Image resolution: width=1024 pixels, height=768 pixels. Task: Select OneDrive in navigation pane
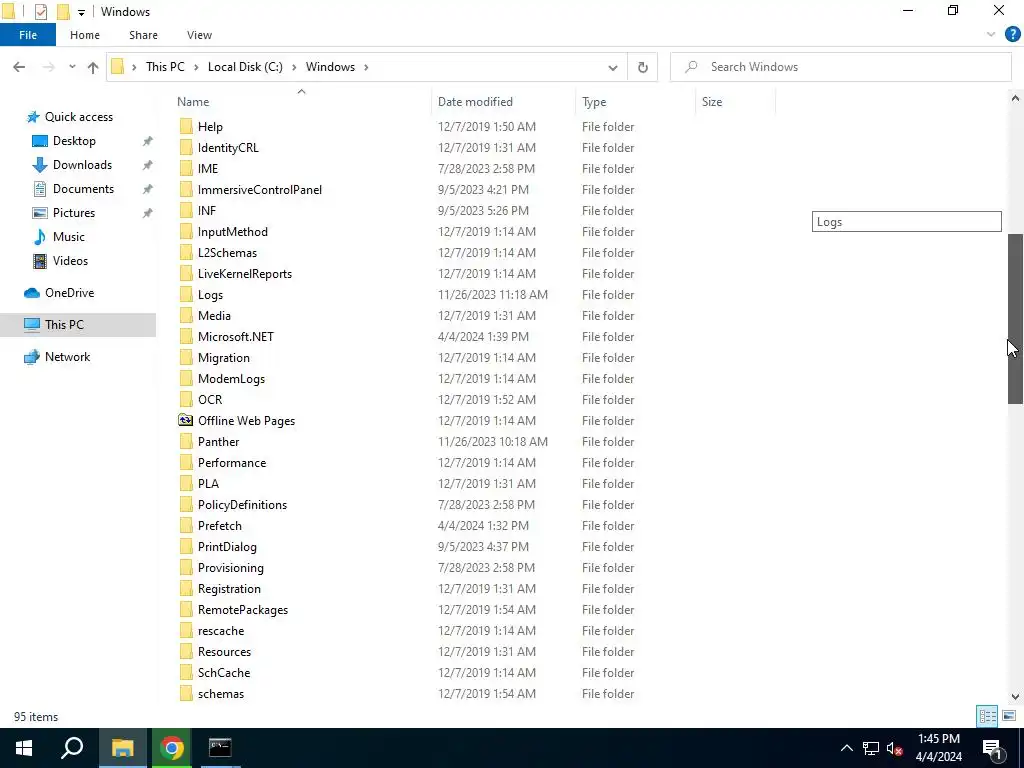click(69, 293)
